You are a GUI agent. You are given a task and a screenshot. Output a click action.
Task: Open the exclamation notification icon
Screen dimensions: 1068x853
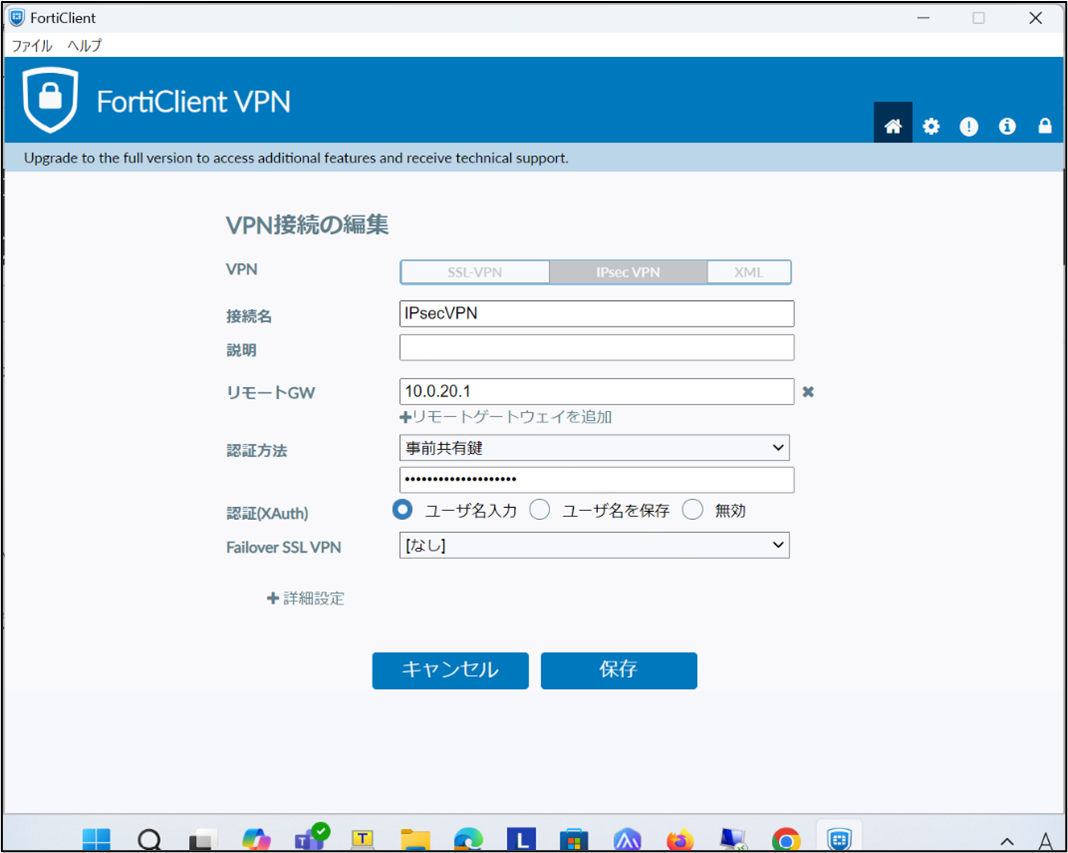click(969, 126)
